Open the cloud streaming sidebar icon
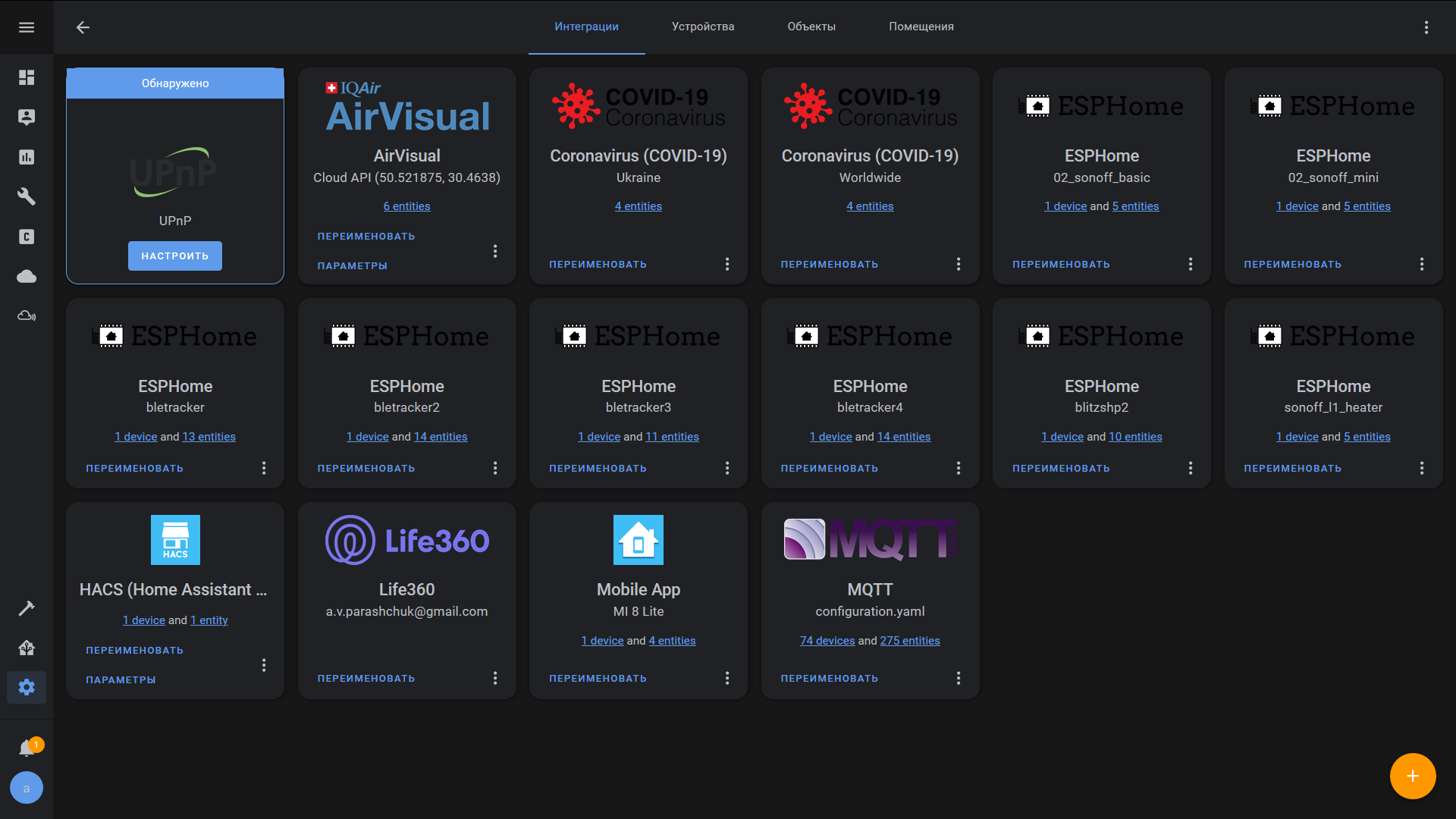Viewport: 1456px width, 819px height. pos(27,315)
